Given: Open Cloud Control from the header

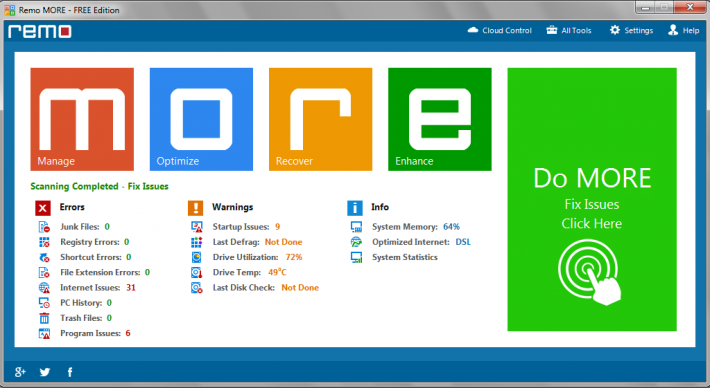Looking at the screenshot, I should pyautogui.click(x=500, y=30).
